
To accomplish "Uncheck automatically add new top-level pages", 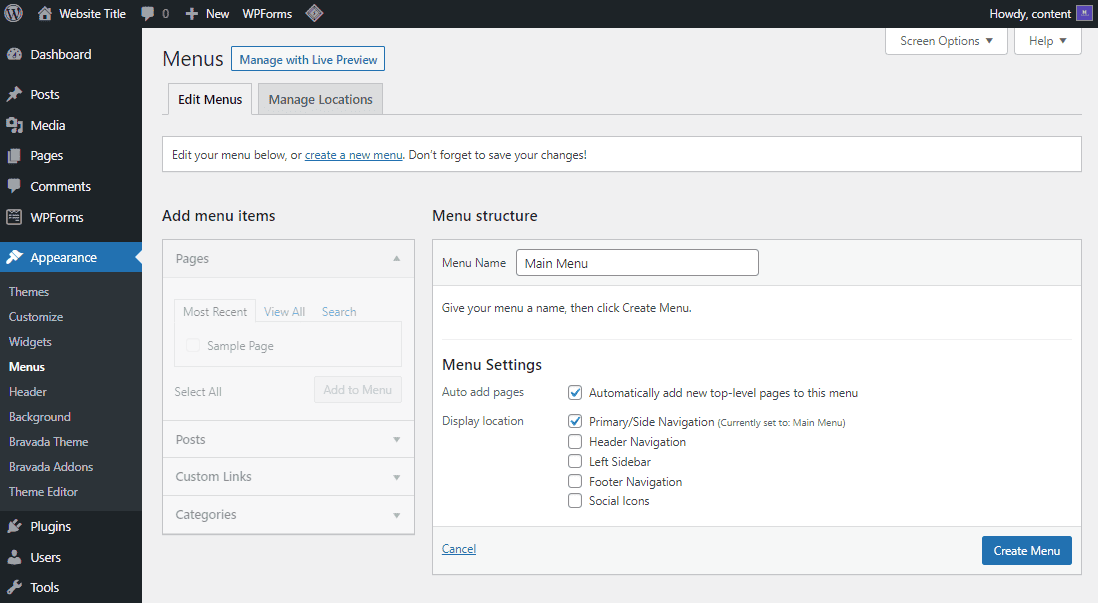I will (575, 392).
